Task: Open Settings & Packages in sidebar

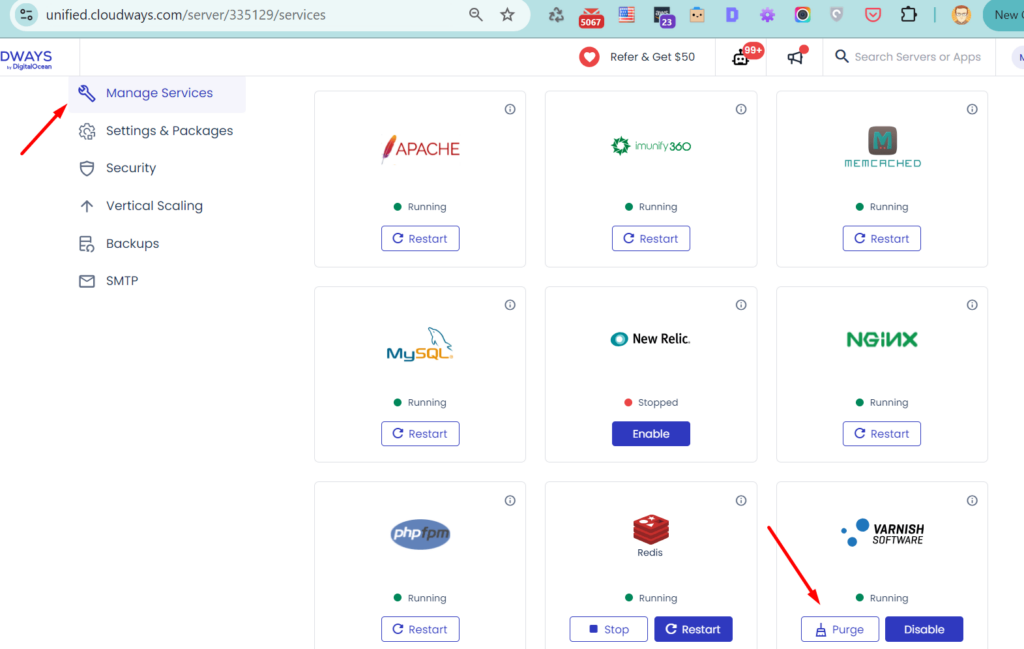Action: [x=169, y=131]
